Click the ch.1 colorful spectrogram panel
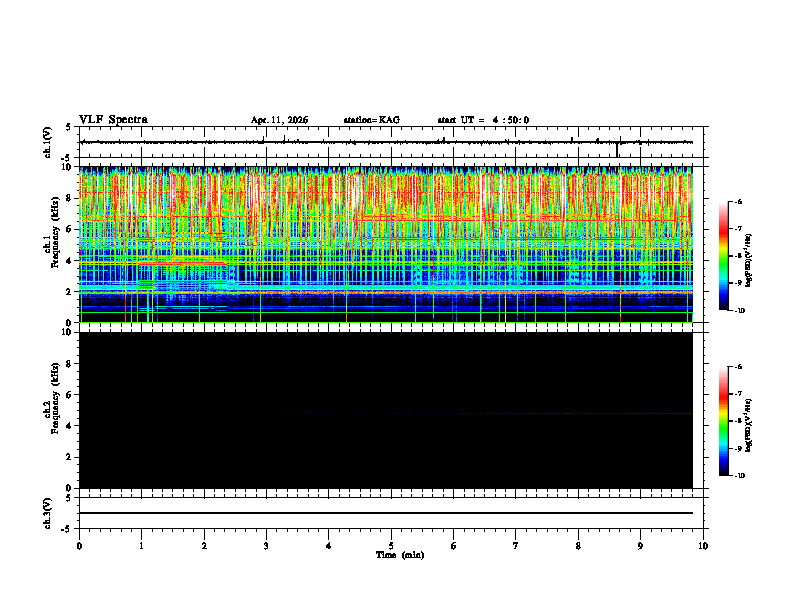The width and height of the screenshot is (792, 612). 386,244
